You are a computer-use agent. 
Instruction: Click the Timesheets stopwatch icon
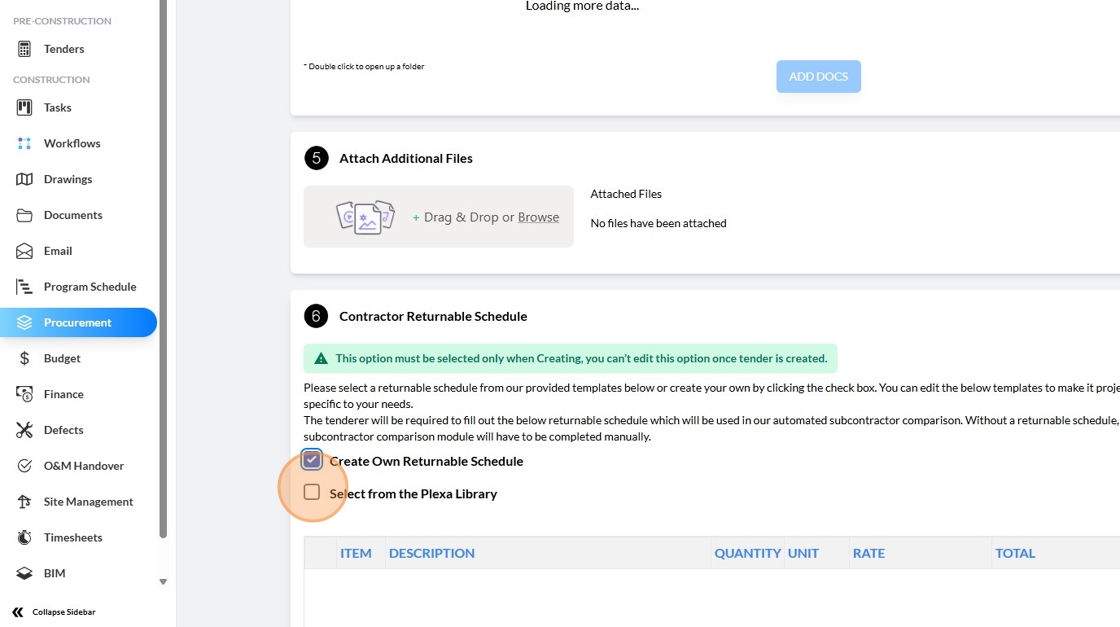25,538
